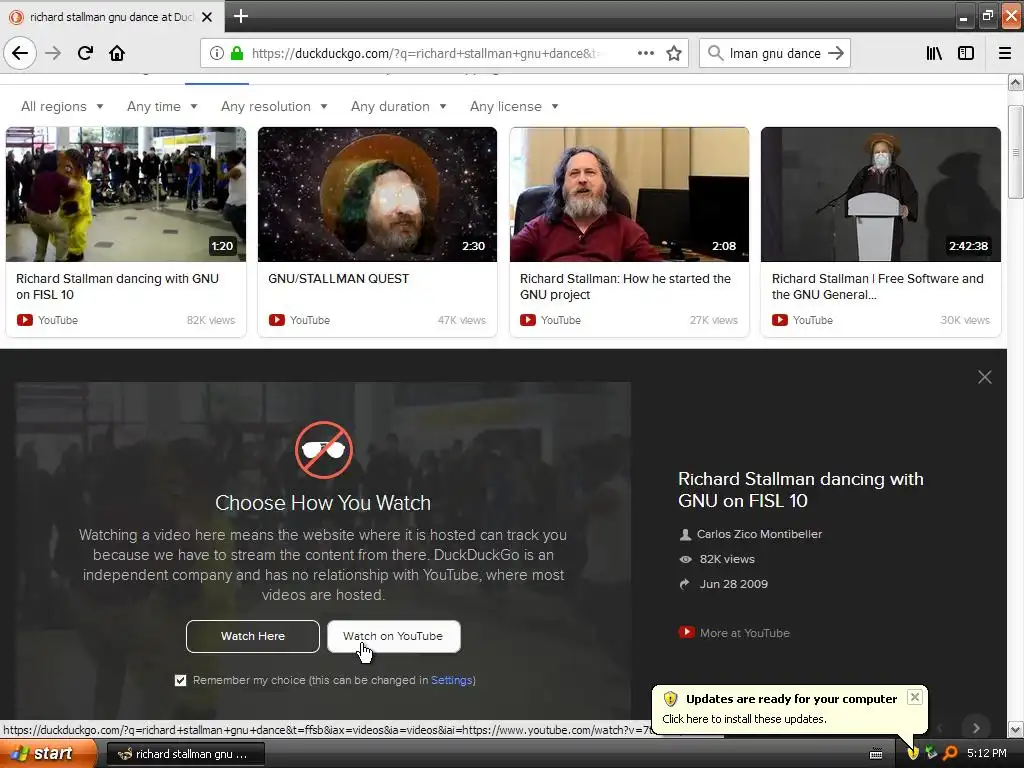Open page actions three-dots menu
Screen dimensions: 1024x768
[645, 53]
